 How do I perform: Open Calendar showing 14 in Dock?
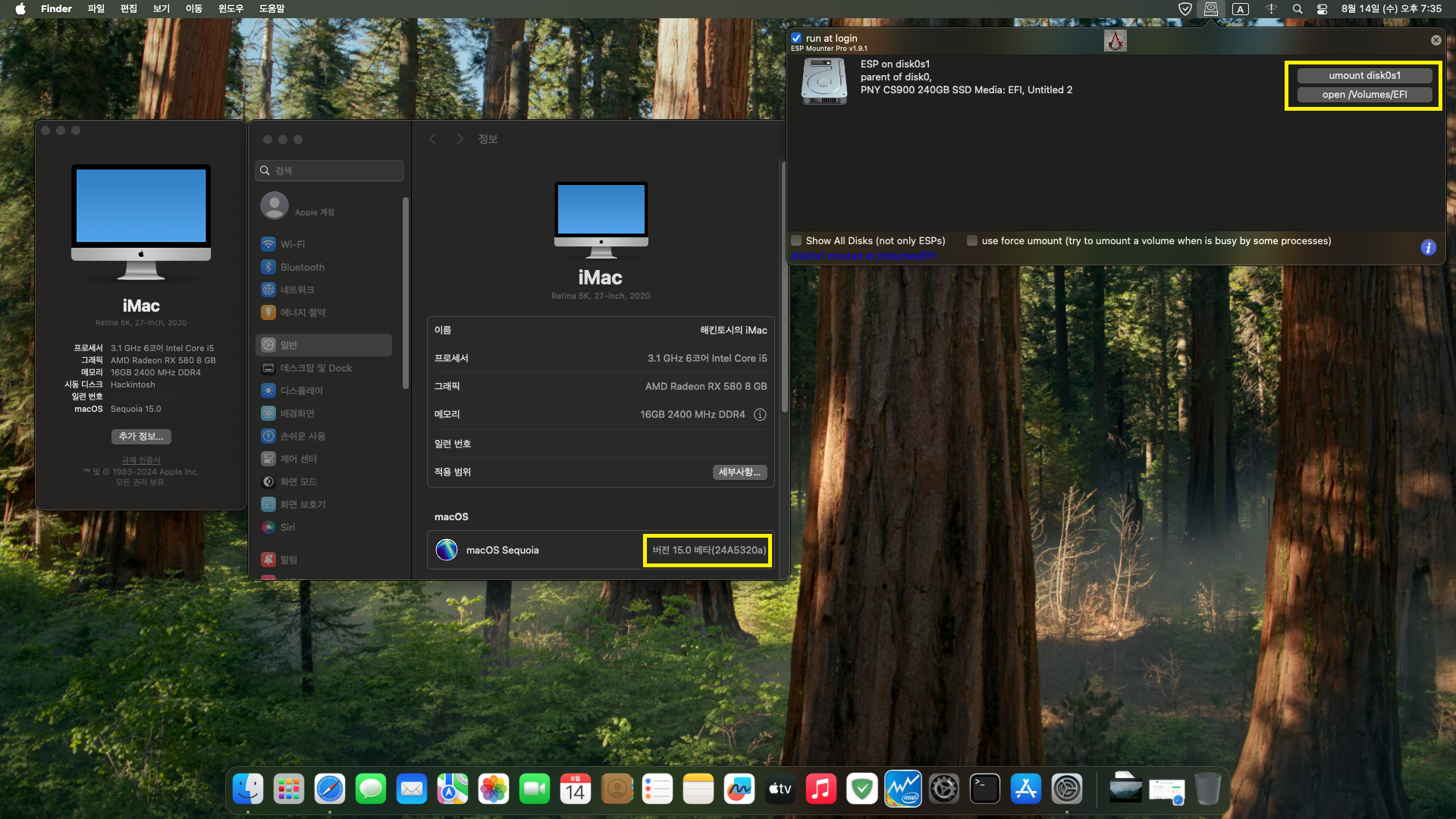(x=576, y=789)
